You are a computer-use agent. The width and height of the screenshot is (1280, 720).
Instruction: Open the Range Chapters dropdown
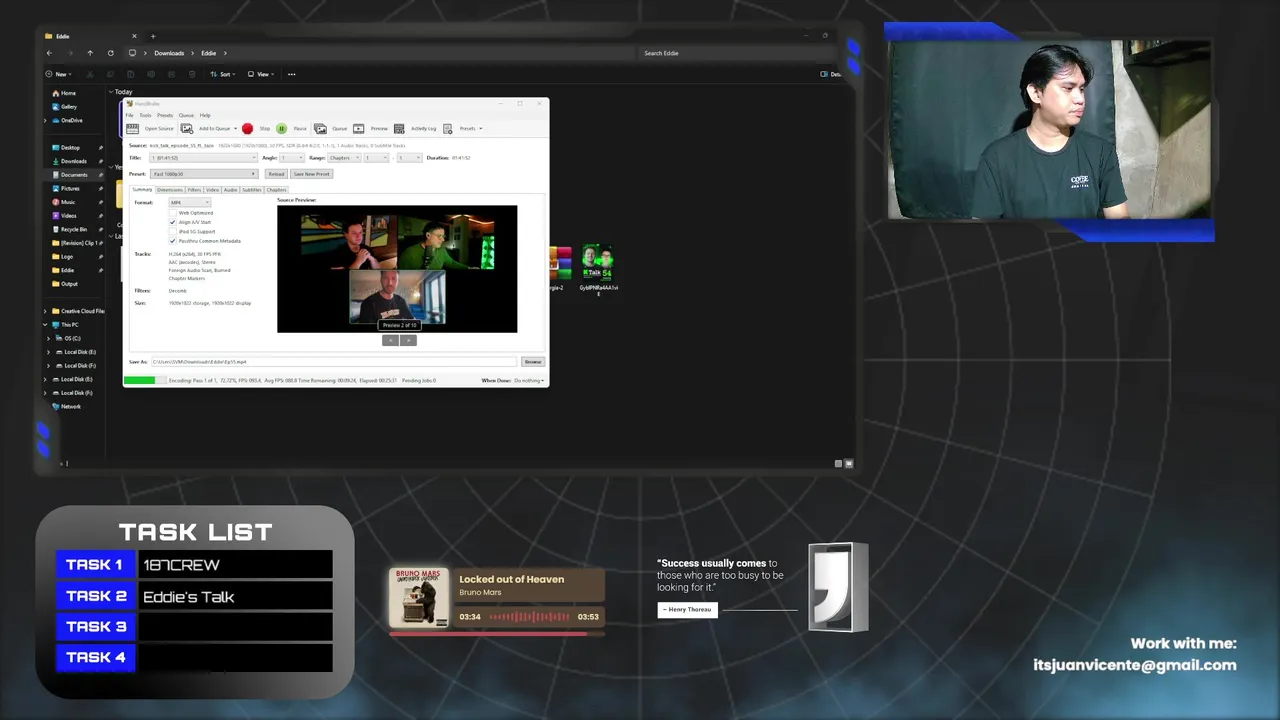[344, 158]
